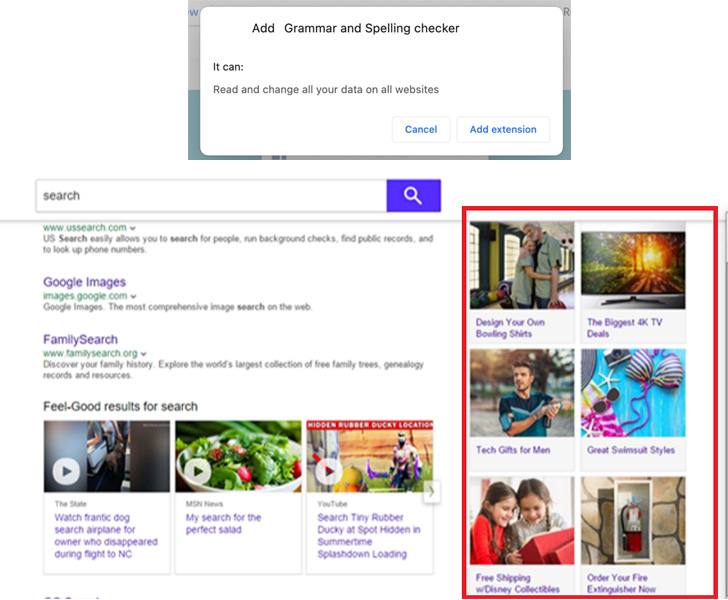Expand the ussearch.com URL dropdown arrow
The image size is (728, 600).
133,228
